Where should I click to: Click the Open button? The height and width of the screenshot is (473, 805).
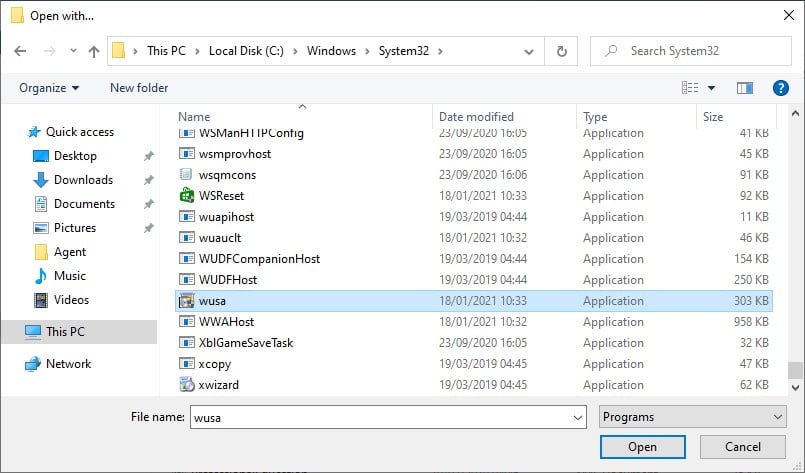click(642, 447)
